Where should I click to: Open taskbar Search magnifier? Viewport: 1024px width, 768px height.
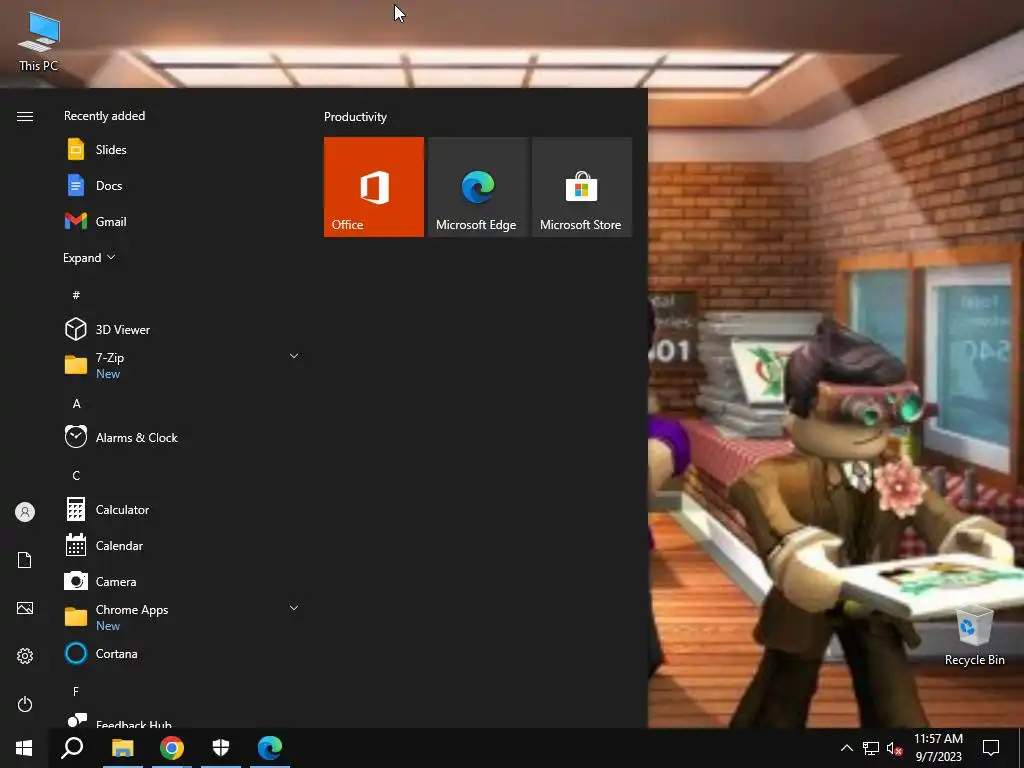pyautogui.click(x=72, y=748)
